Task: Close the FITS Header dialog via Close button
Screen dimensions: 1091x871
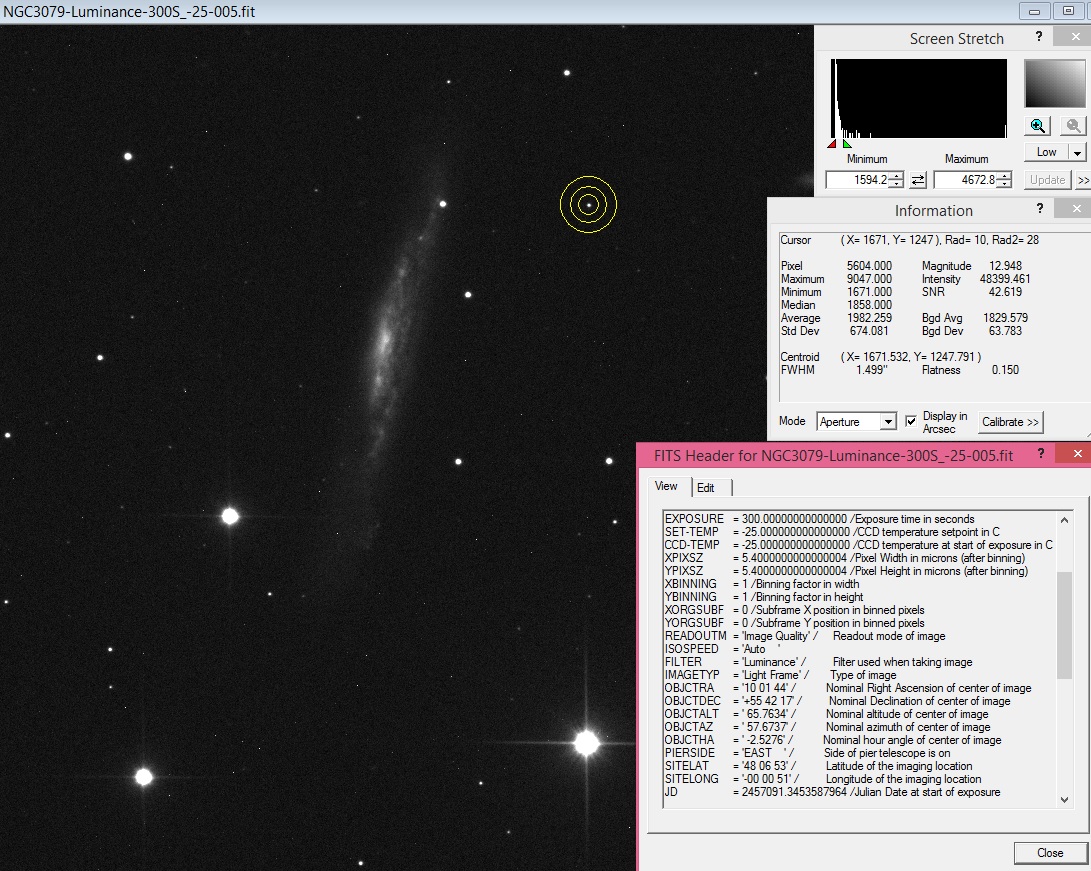Action: tap(1051, 852)
